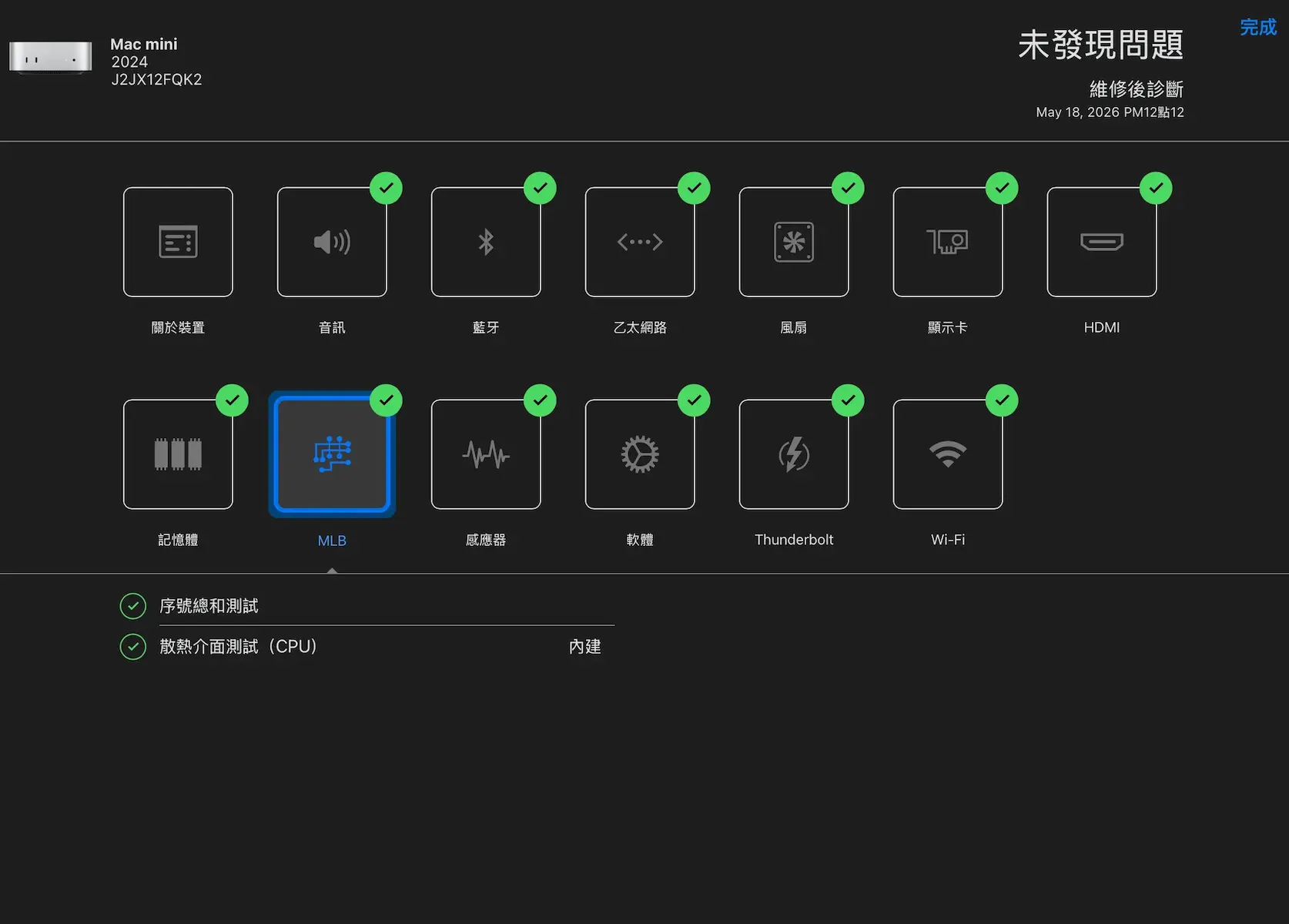Click the check icon beside 散熱介面測試
Screen dimensions: 1289x924
point(133,647)
